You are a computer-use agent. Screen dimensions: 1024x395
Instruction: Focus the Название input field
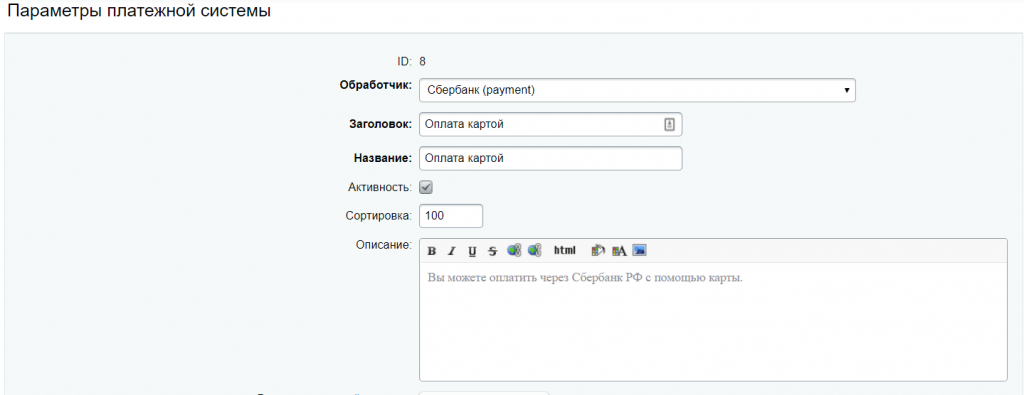551,158
